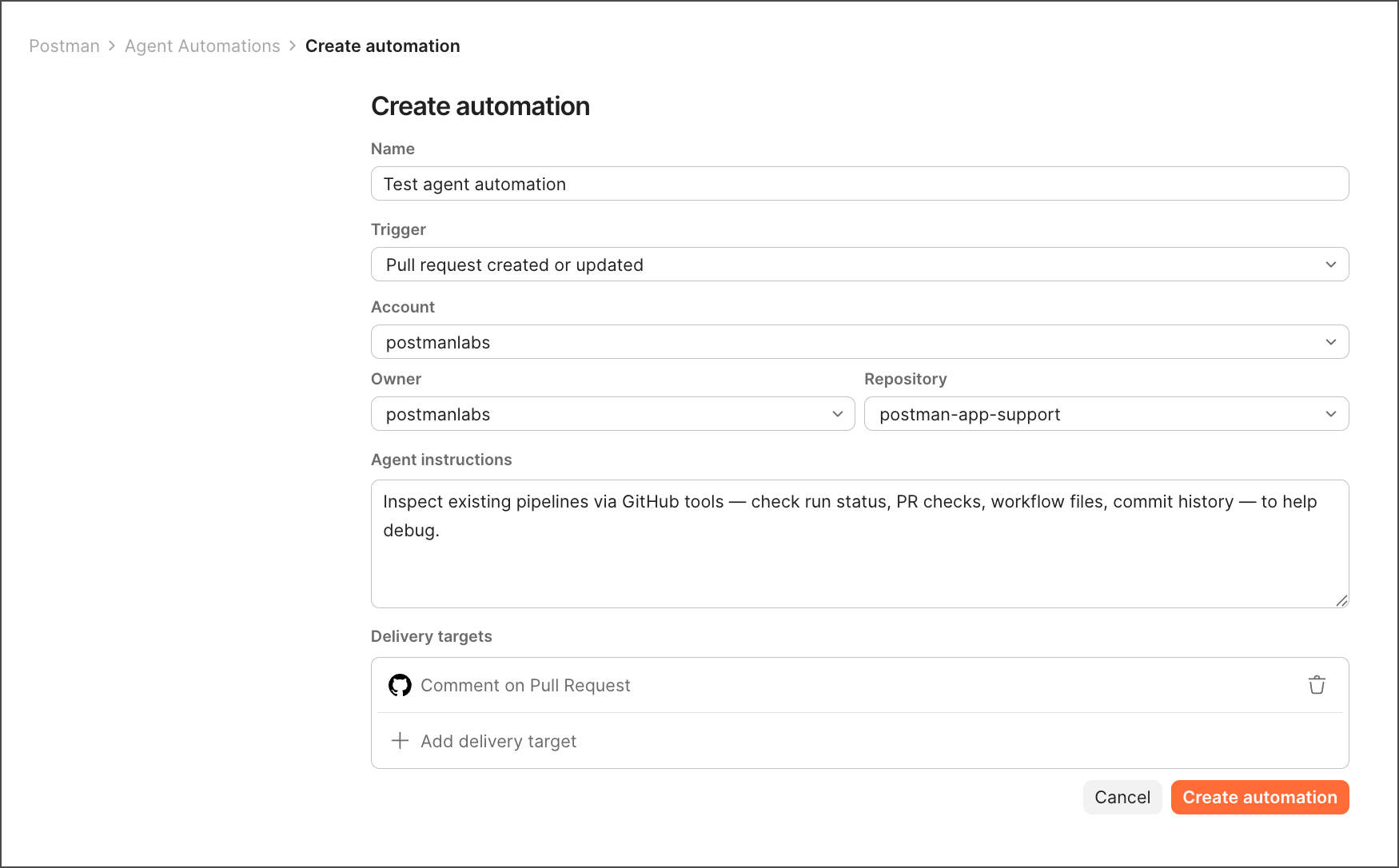Focus the Name input field
The height and width of the screenshot is (868, 1399).
(x=859, y=184)
